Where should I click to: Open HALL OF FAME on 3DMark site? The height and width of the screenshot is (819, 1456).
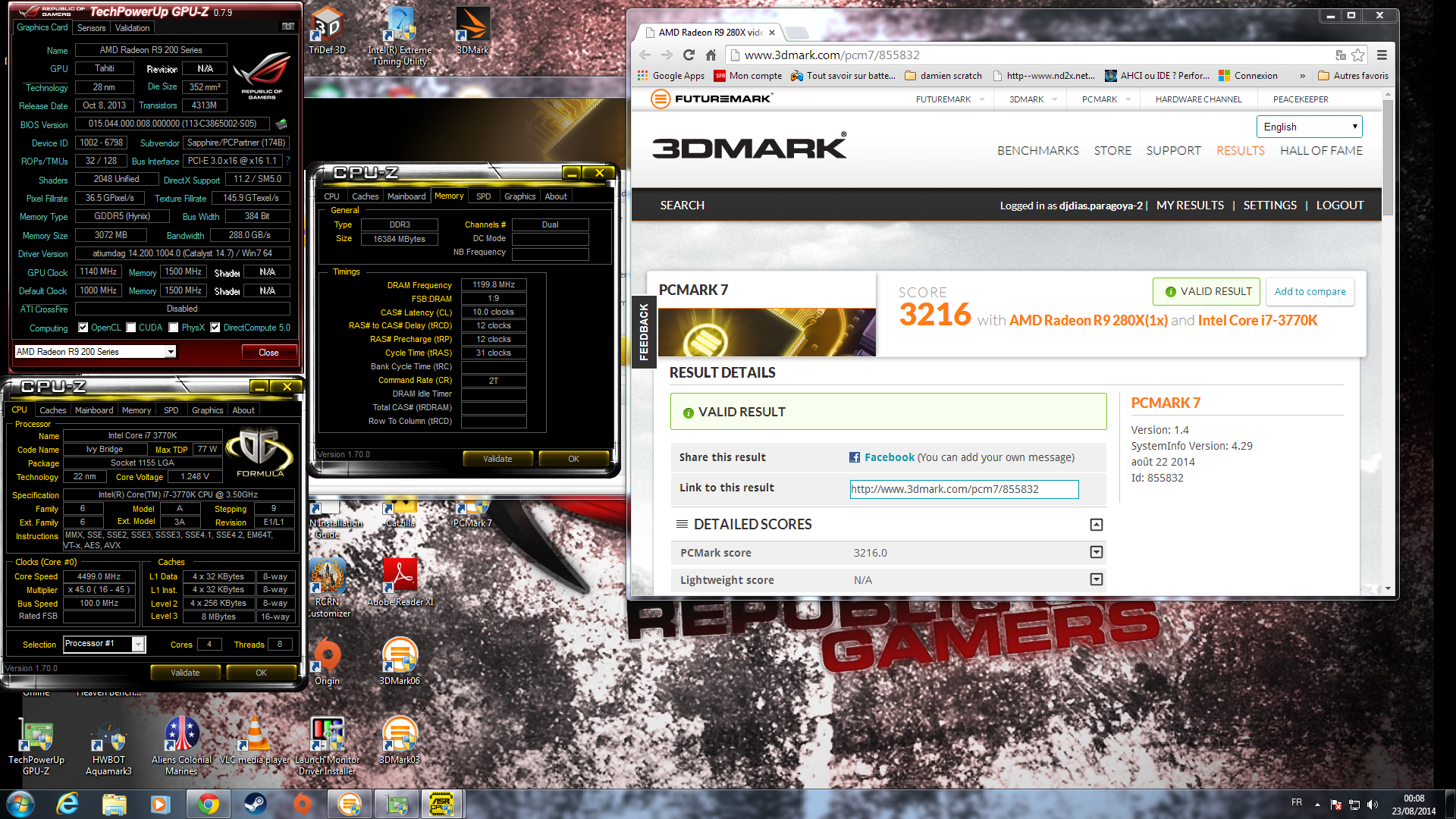click(x=1321, y=150)
